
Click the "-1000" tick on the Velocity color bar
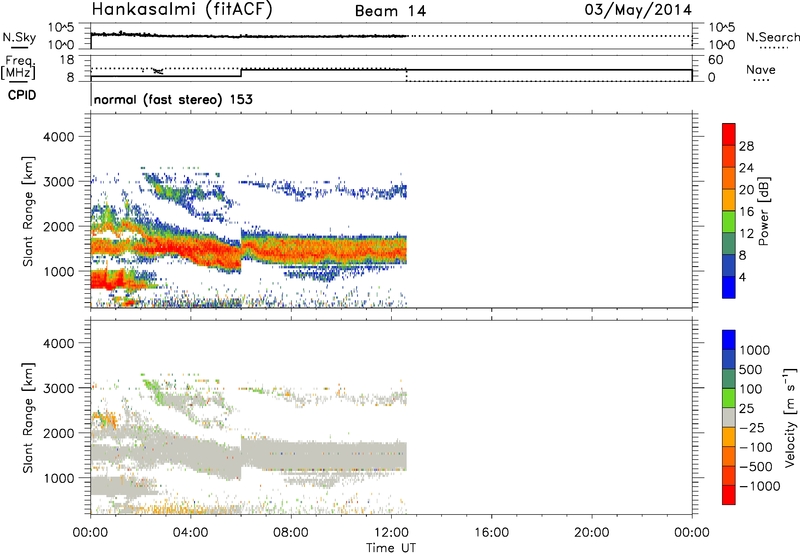[759, 486]
